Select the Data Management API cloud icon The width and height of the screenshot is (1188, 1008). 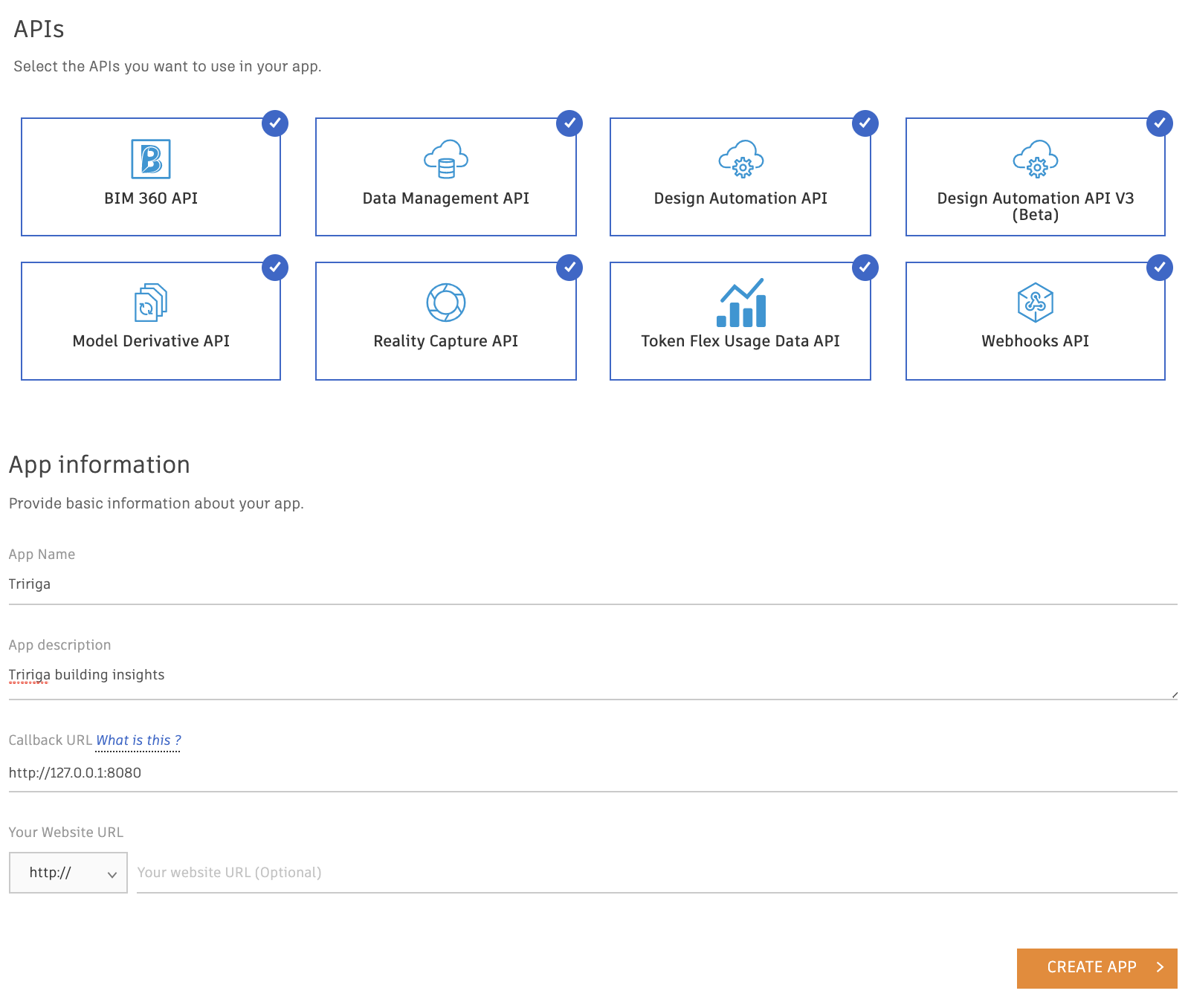tap(446, 159)
